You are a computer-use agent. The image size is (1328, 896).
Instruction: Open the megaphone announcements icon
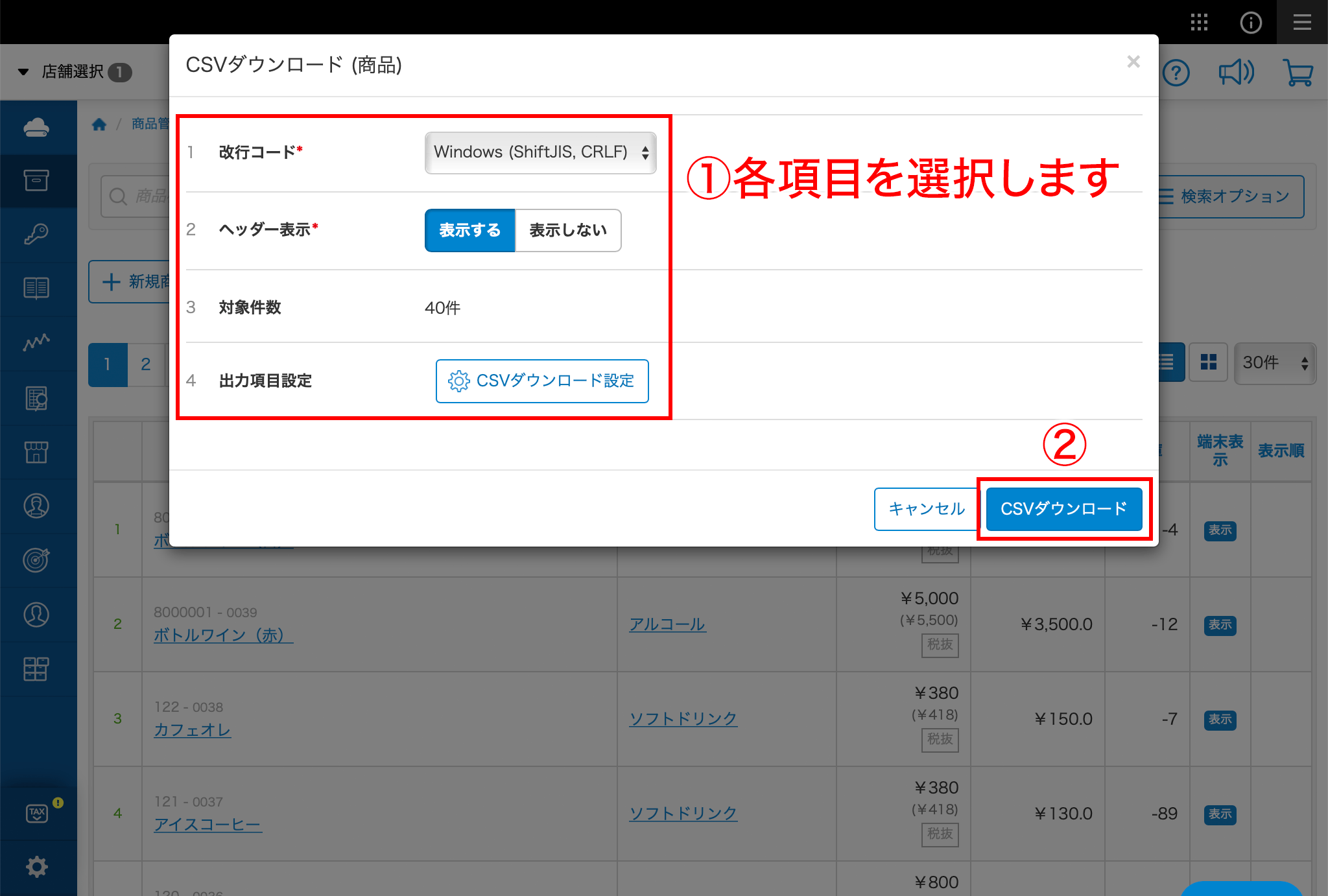point(1236,73)
